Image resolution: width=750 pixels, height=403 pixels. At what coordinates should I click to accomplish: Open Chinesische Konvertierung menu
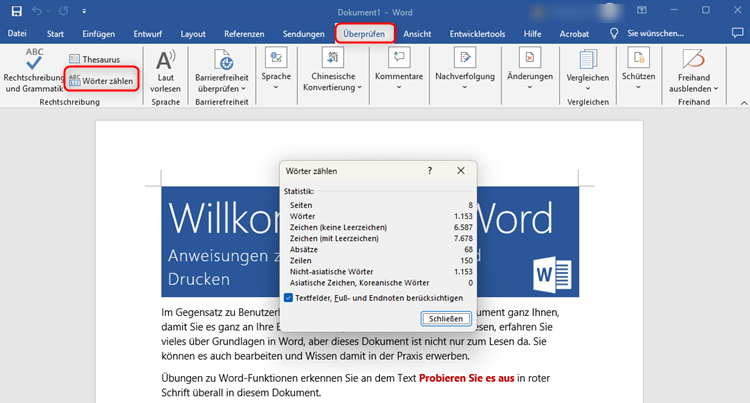(332, 69)
